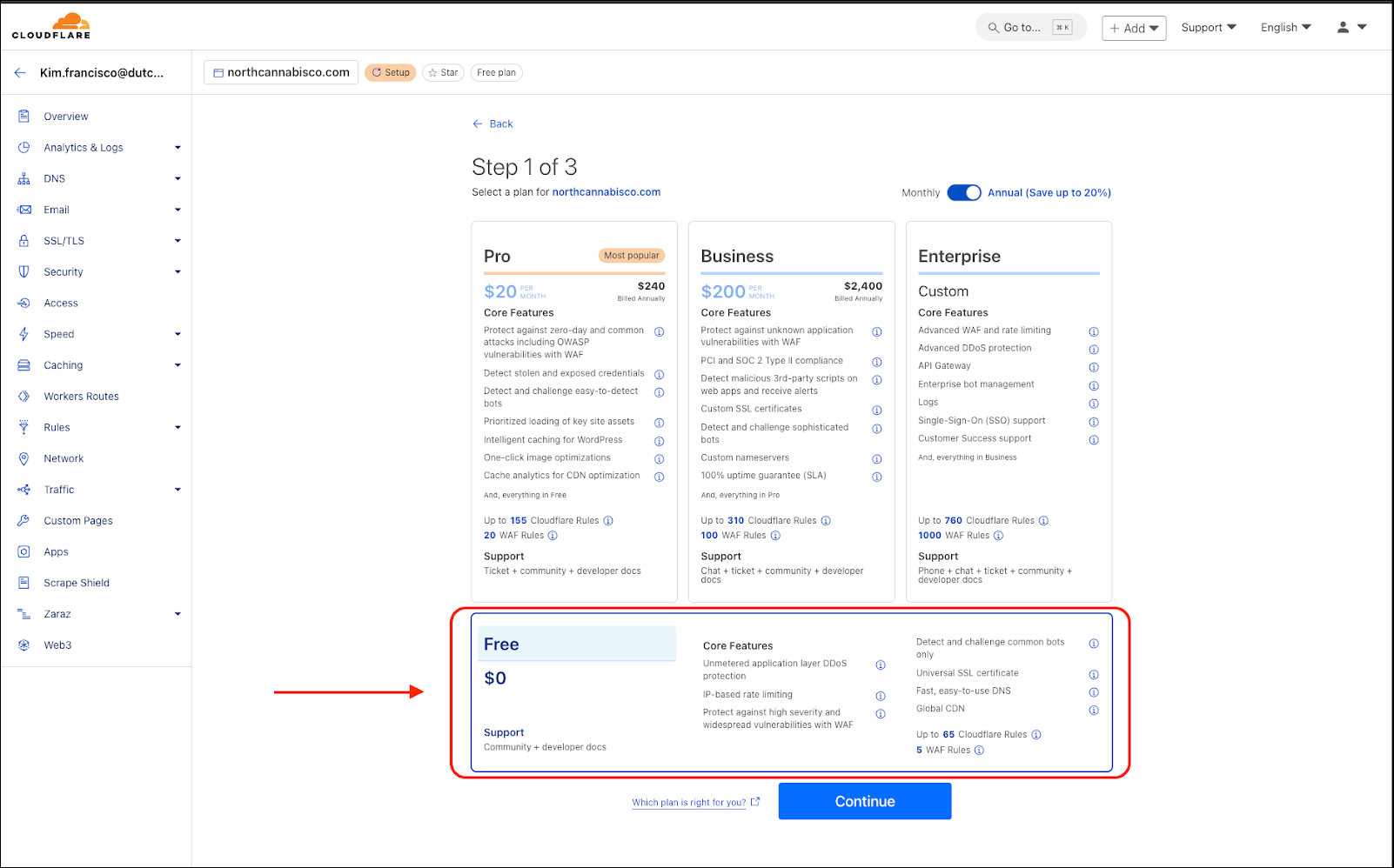Click the northcannabisco.com link in plan subtitle

(607, 192)
